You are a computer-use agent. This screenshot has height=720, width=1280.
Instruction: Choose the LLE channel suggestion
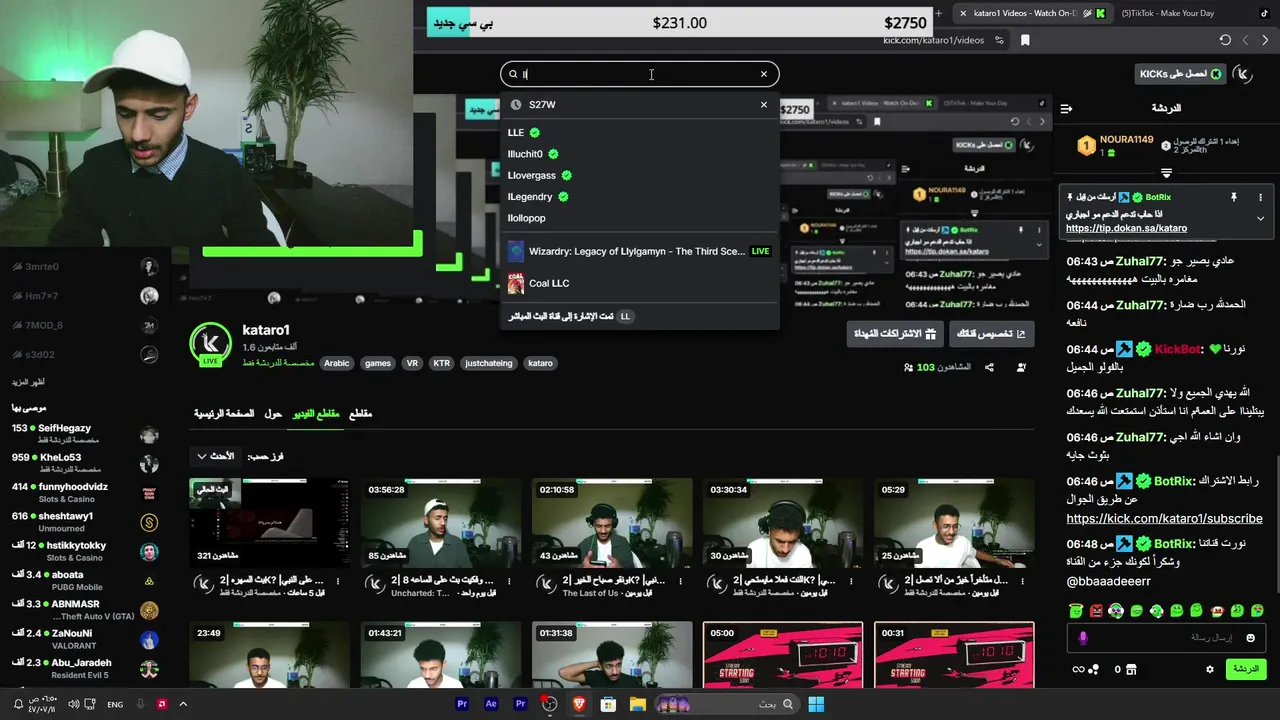coord(640,132)
